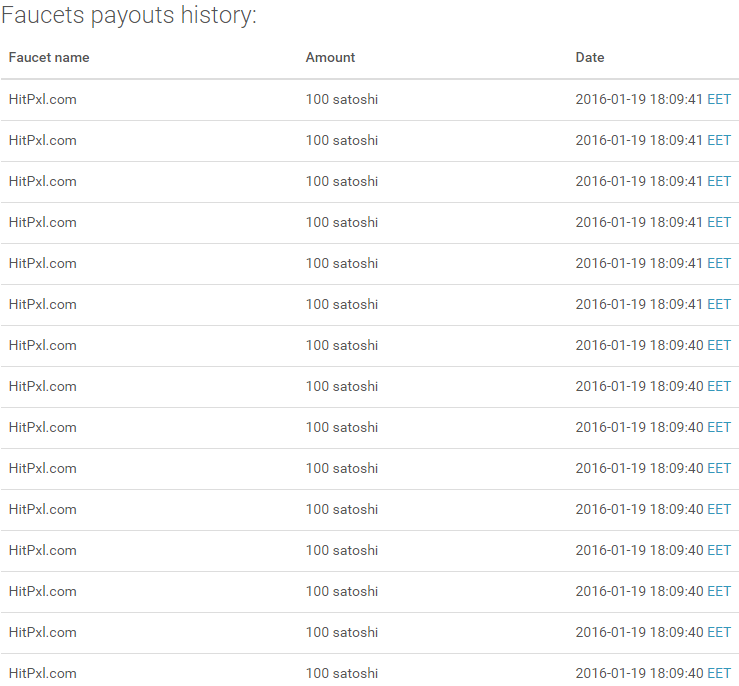Click 100 satoshi in the last visible row
The width and height of the screenshot is (739, 686).
[342, 673]
